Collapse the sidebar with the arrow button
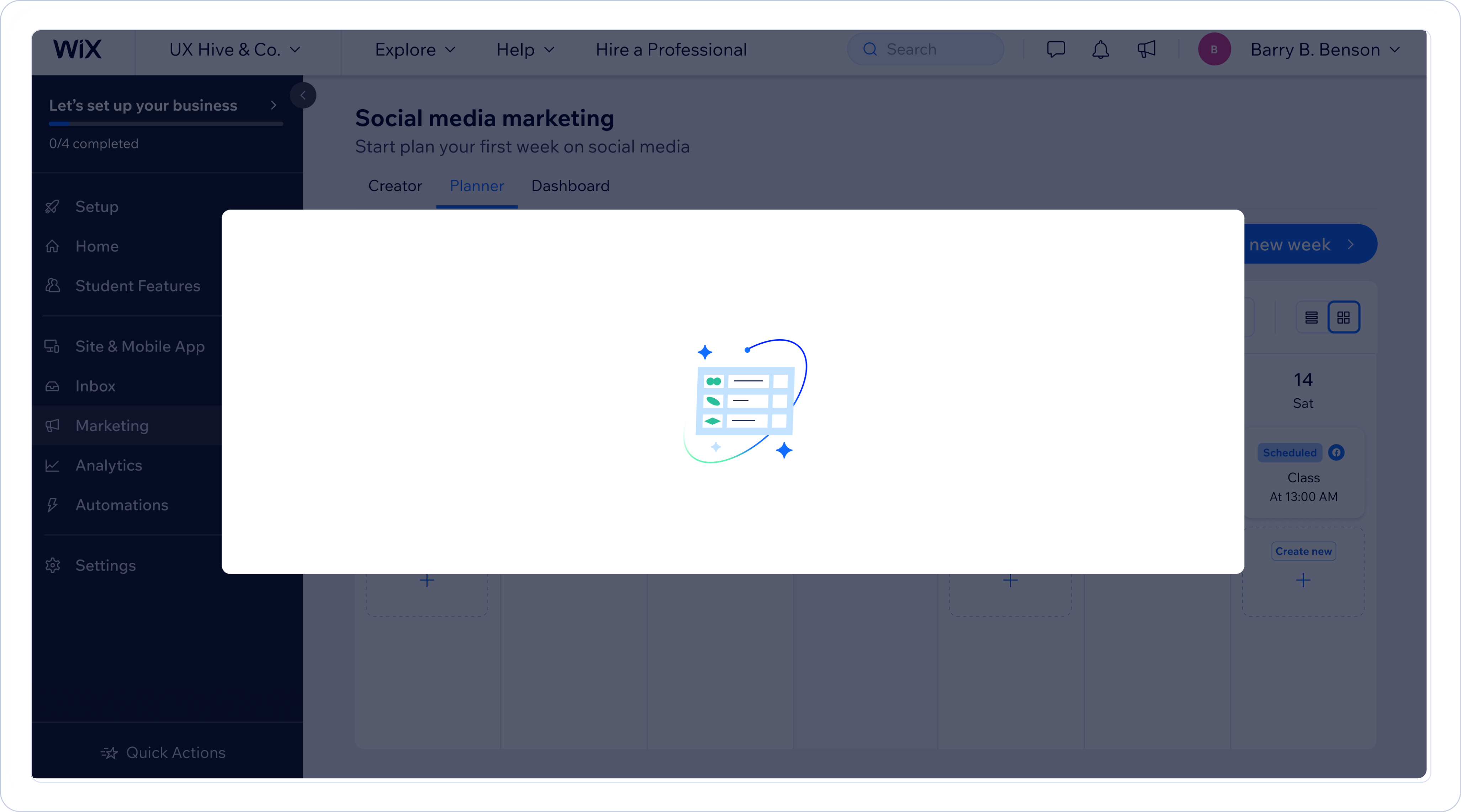This screenshot has height=812, width=1461. coord(303,95)
